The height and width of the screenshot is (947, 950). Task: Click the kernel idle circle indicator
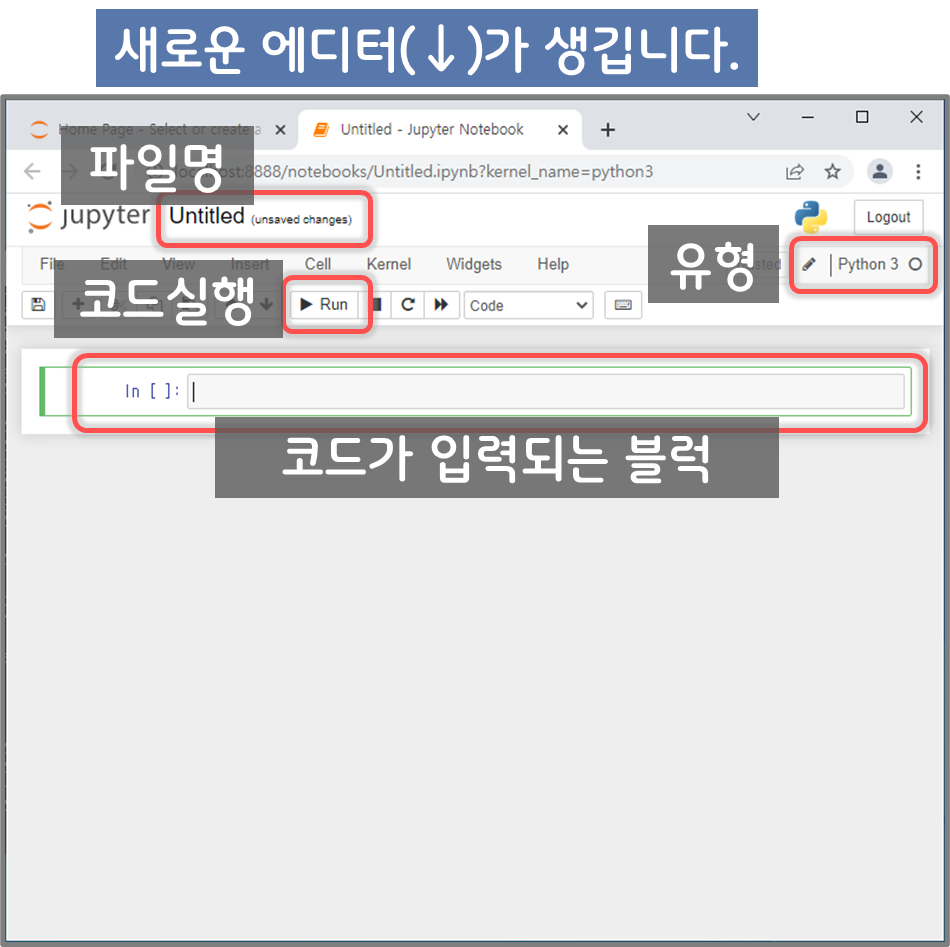click(915, 264)
